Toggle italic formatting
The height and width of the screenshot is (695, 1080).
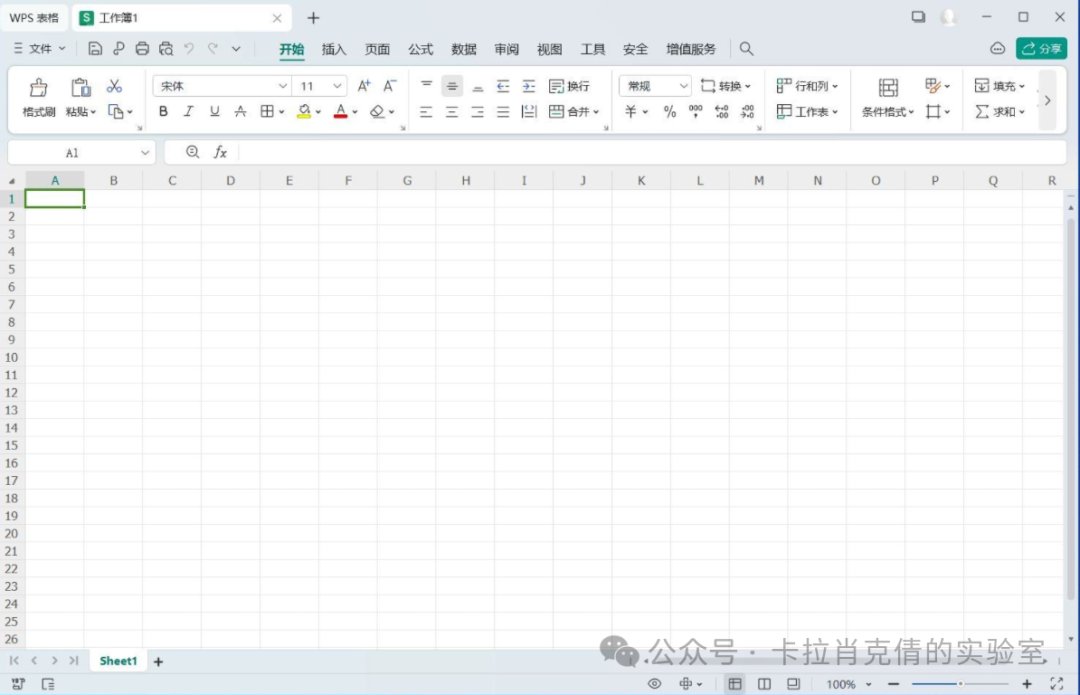(x=188, y=112)
